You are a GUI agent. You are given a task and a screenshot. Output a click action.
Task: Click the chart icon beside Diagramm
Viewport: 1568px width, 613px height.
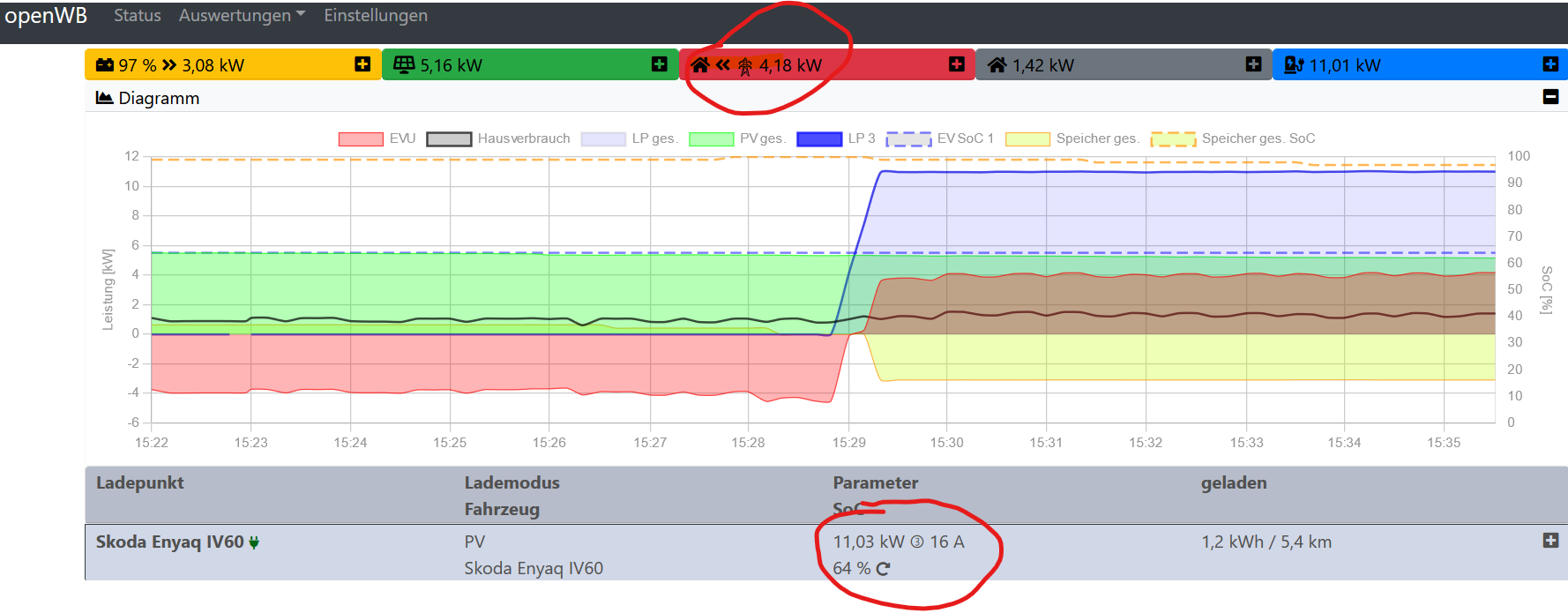click(x=104, y=98)
